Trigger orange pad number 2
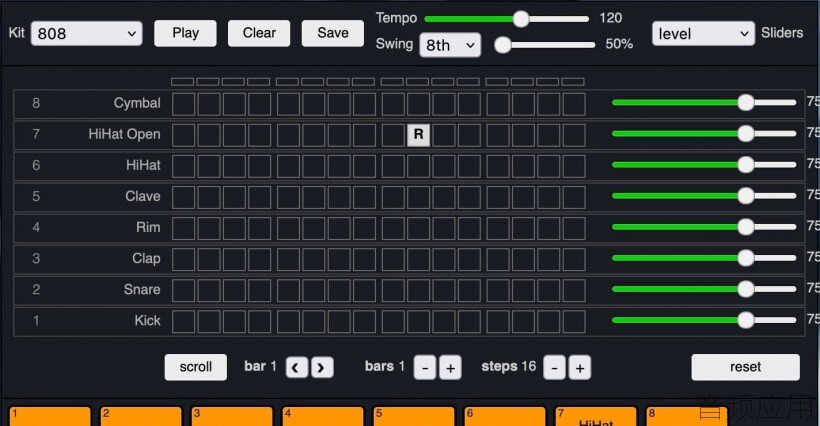 pyautogui.click(x=141, y=416)
